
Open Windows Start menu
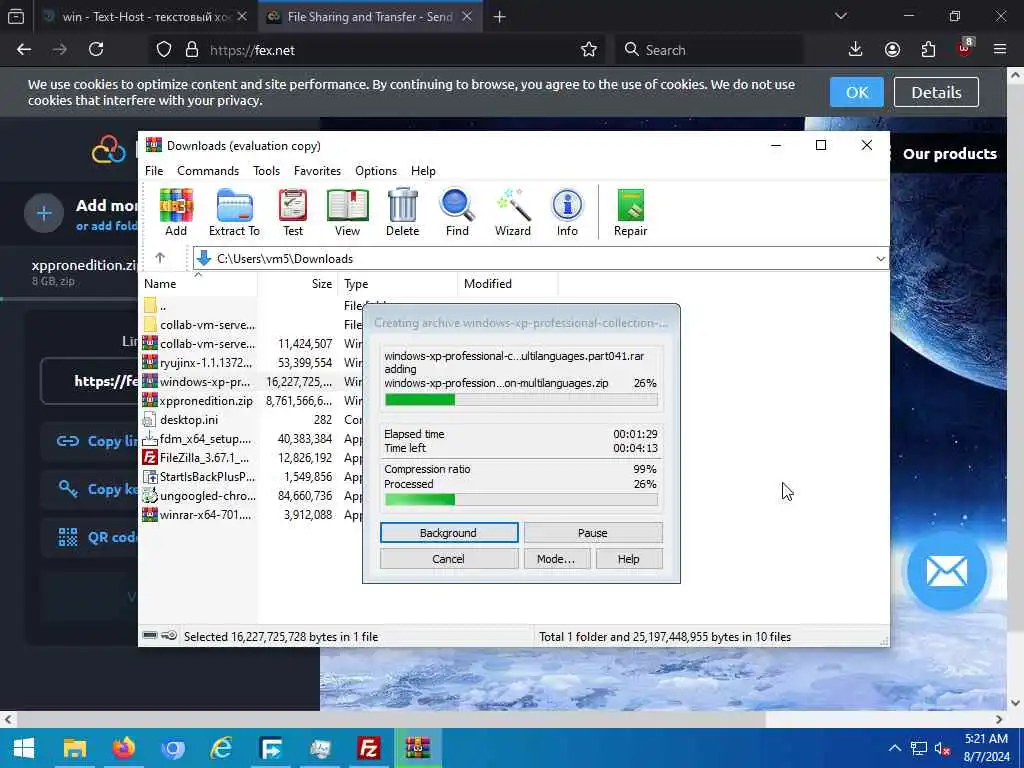24,748
